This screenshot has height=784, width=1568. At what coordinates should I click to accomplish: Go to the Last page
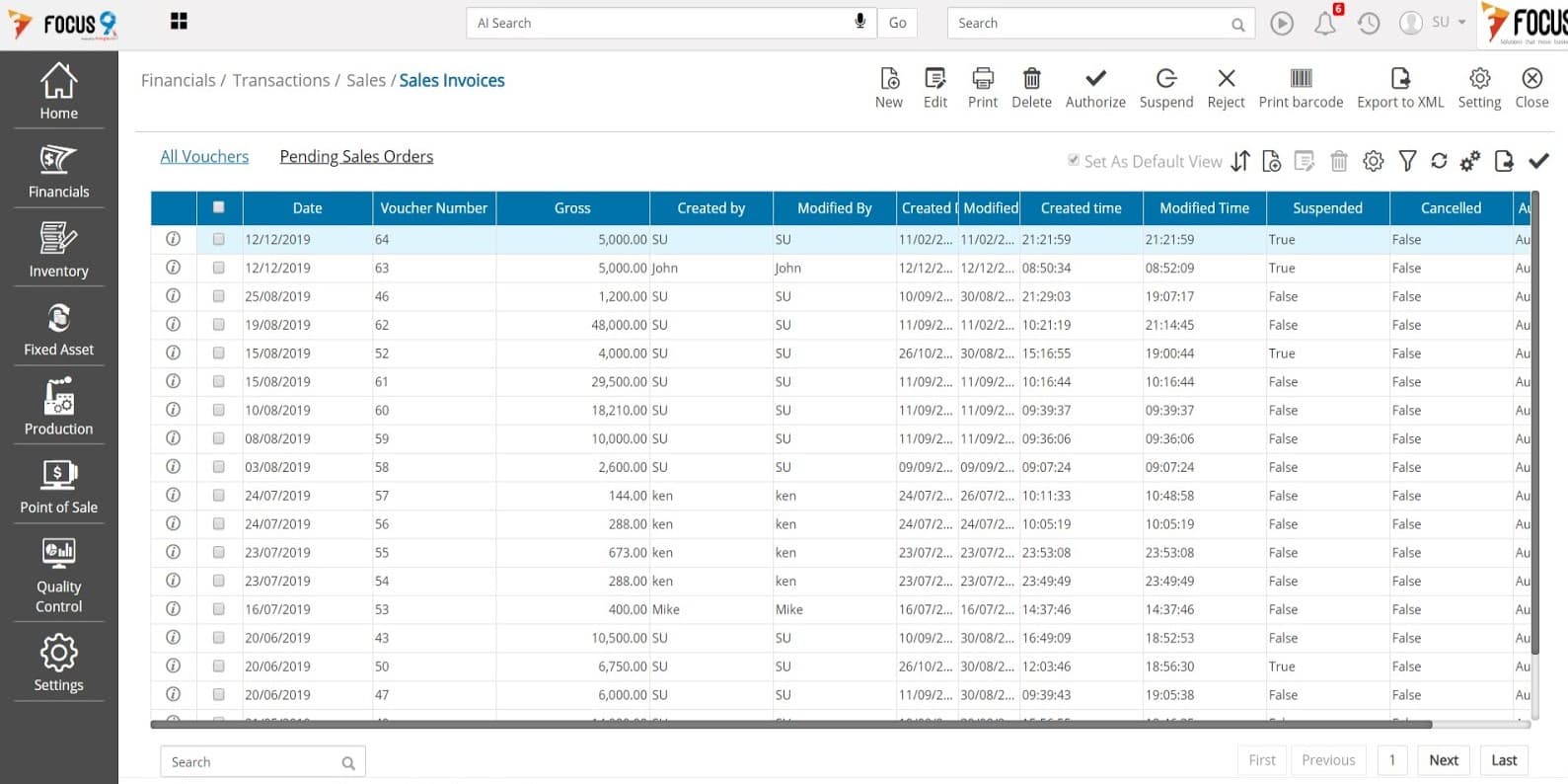(x=1504, y=760)
